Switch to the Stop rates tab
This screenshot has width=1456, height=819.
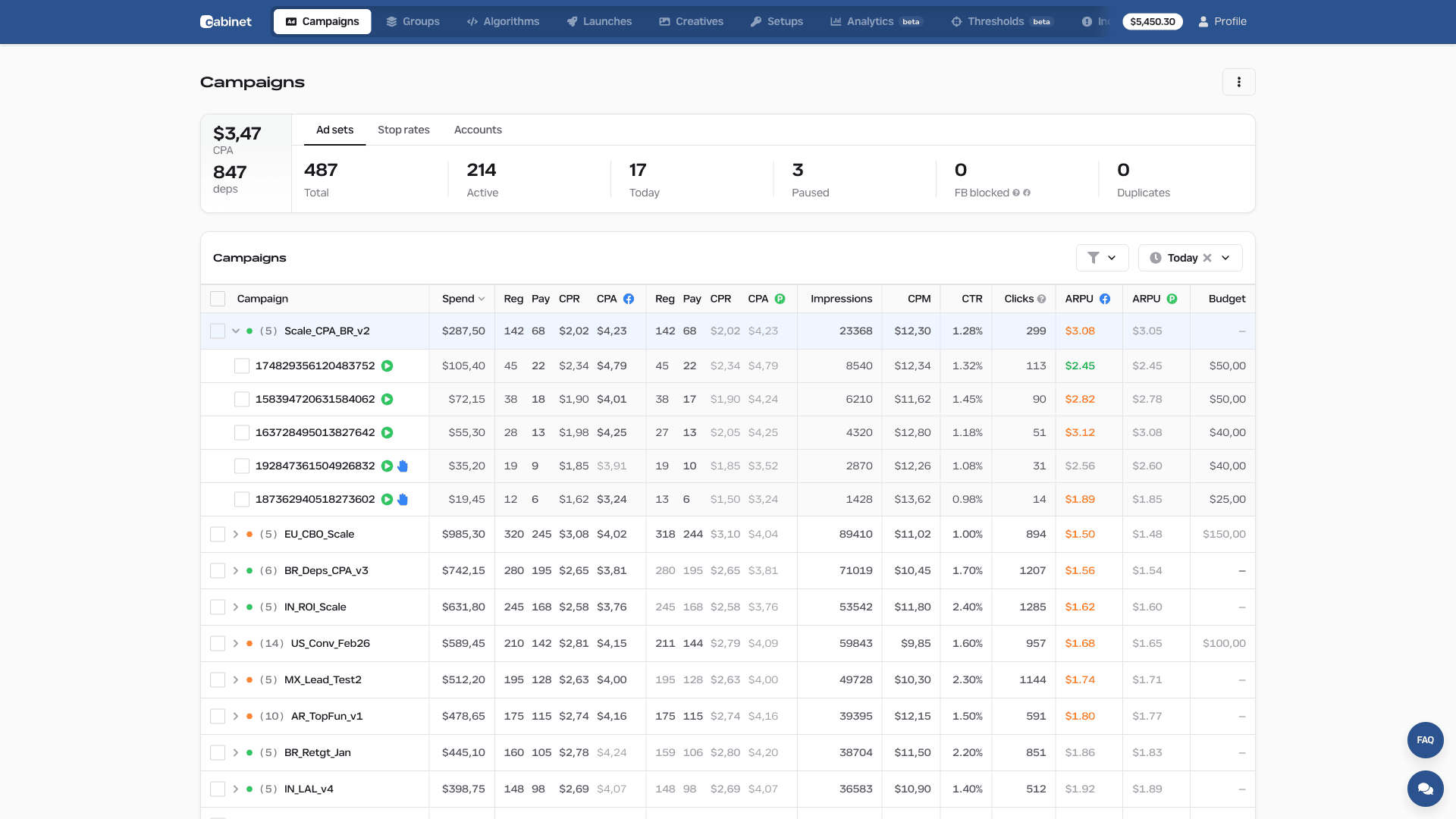(x=403, y=130)
